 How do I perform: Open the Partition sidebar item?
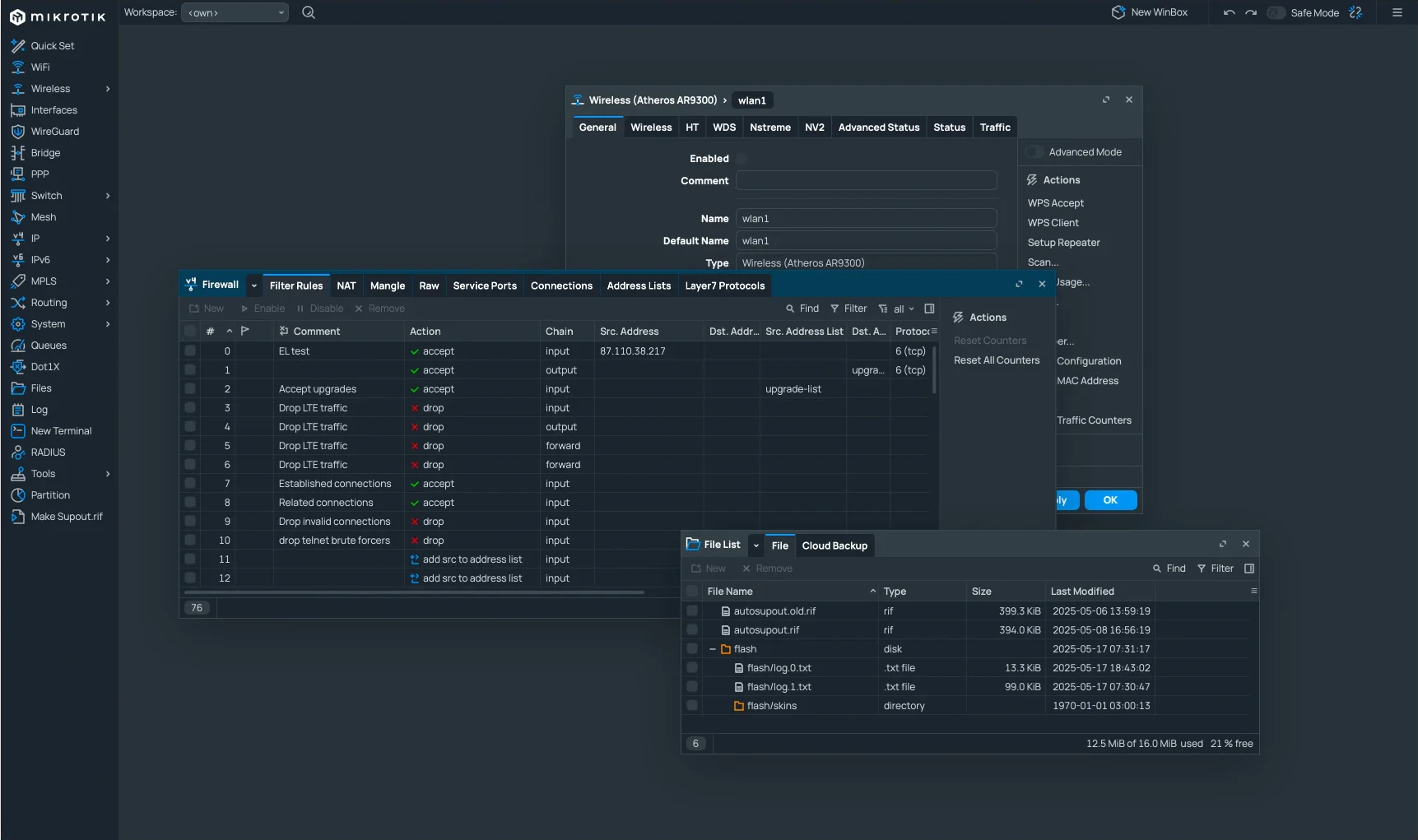pyautogui.click(x=50, y=495)
